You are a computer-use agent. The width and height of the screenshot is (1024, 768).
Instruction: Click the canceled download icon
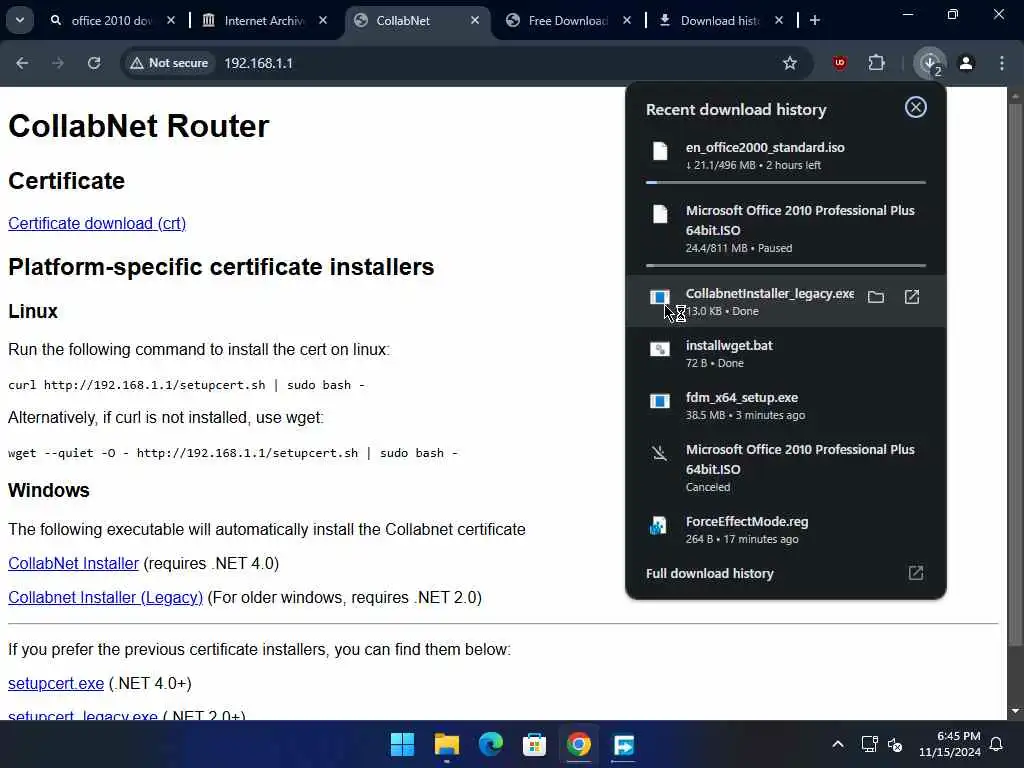(660, 453)
